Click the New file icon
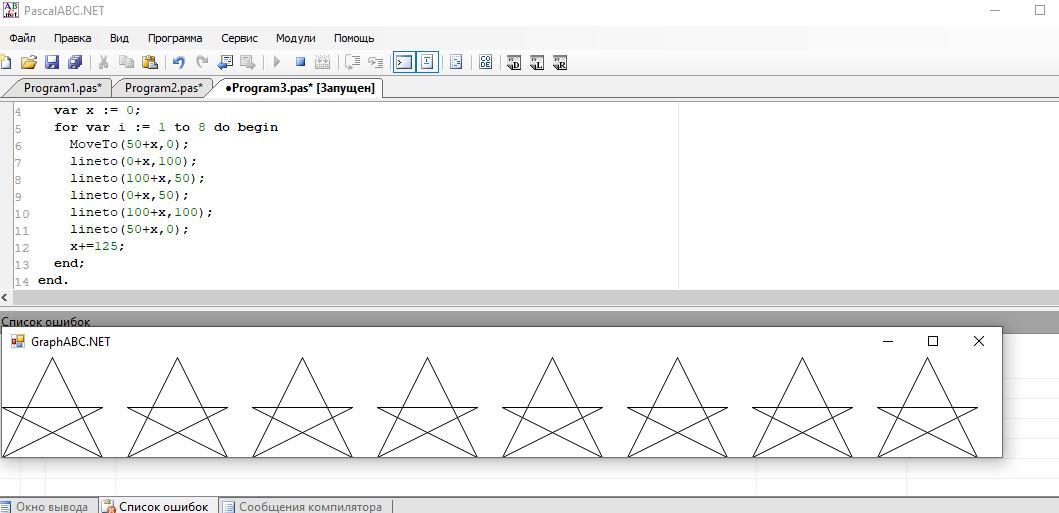Image resolution: width=1059 pixels, height=513 pixels. 5,62
